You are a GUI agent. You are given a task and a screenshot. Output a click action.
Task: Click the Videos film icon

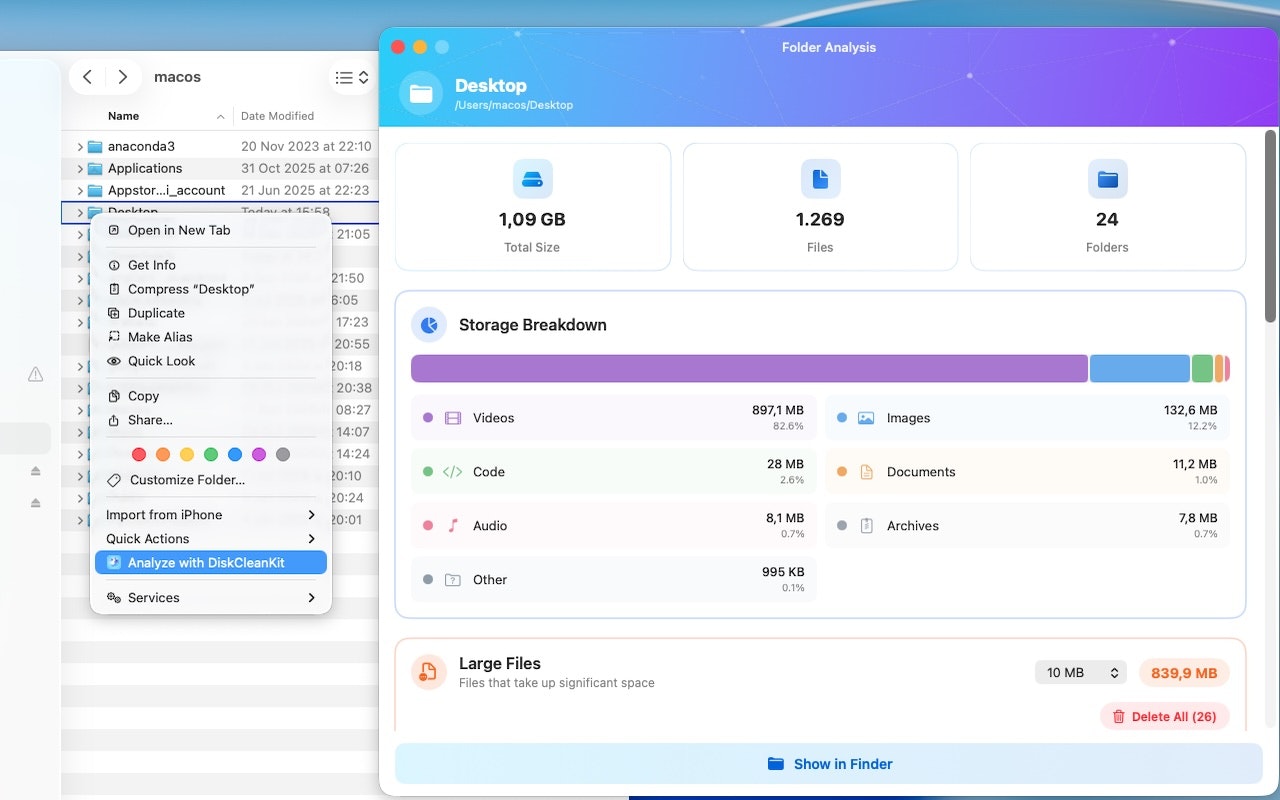coord(453,418)
